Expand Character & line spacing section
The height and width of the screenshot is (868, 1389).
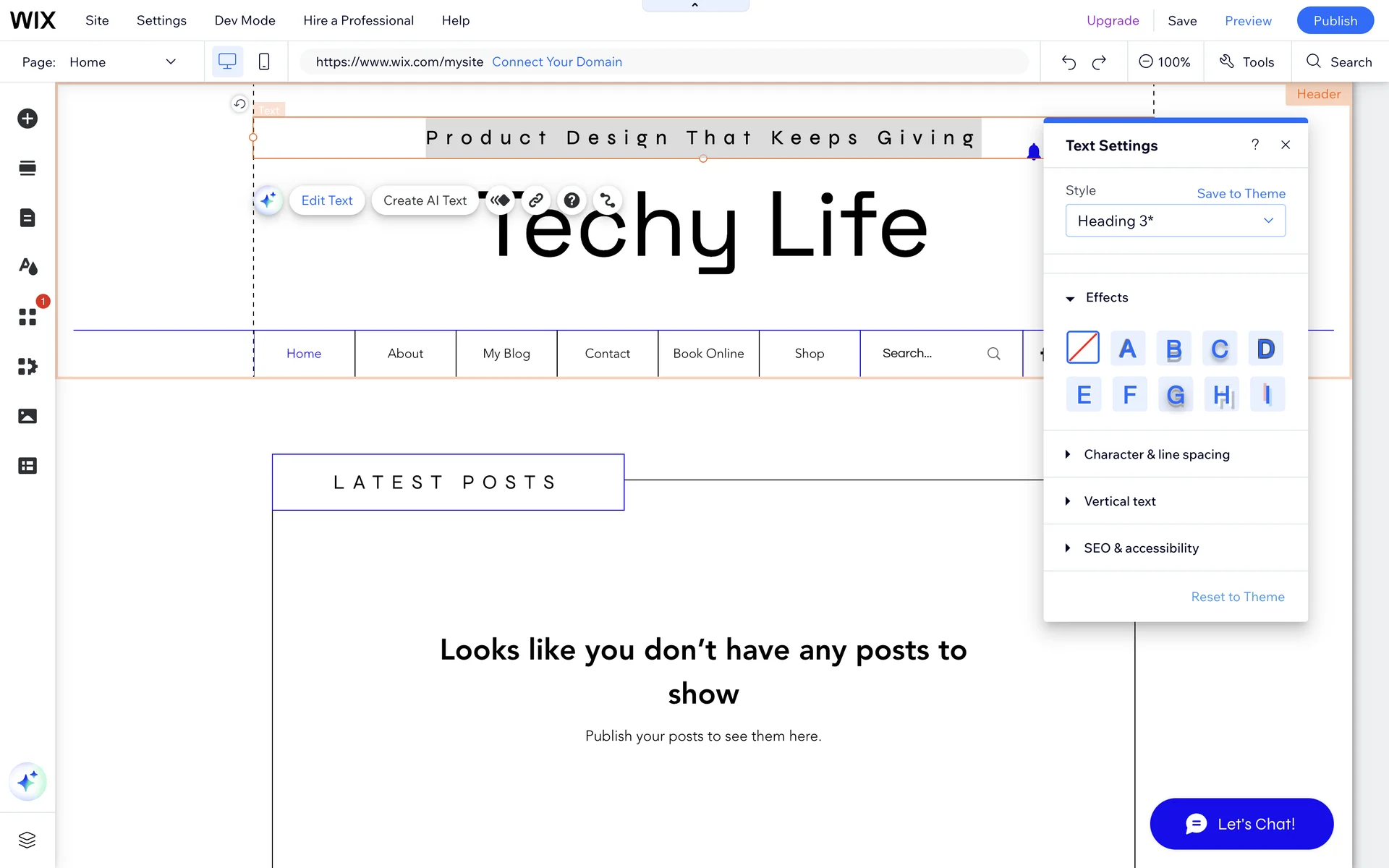pyautogui.click(x=1156, y=454)
